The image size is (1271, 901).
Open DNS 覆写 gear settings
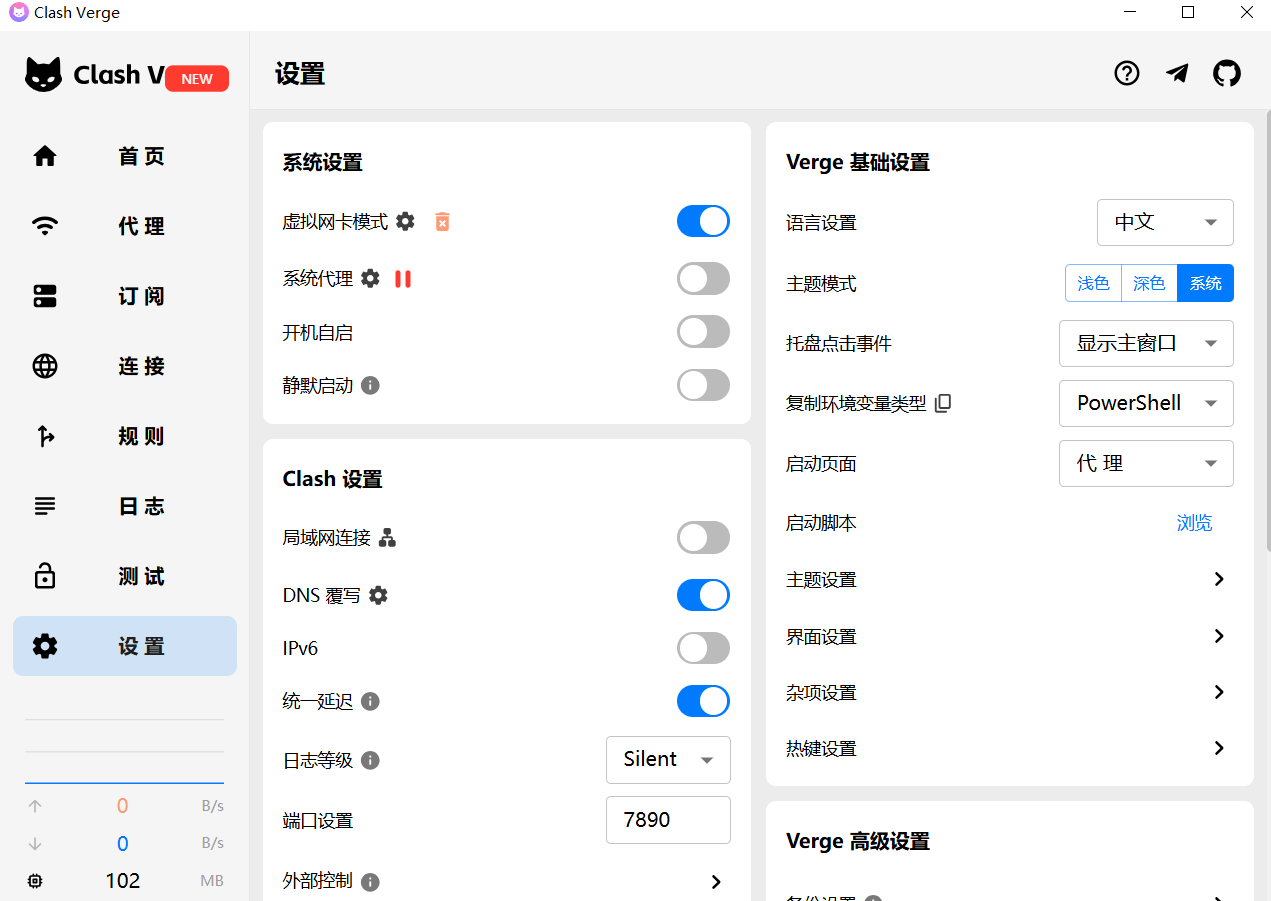[378, 595]
